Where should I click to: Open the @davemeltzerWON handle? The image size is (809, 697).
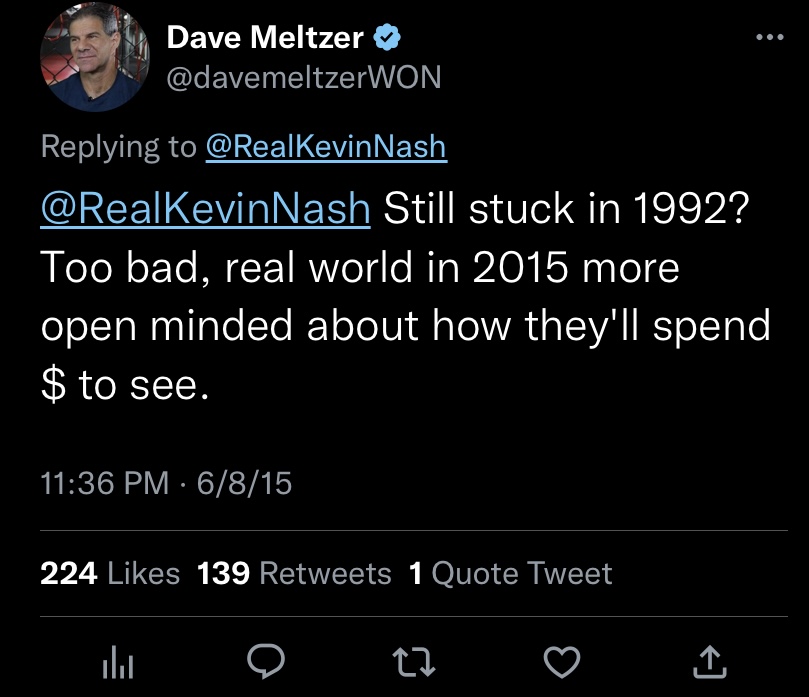303,77
